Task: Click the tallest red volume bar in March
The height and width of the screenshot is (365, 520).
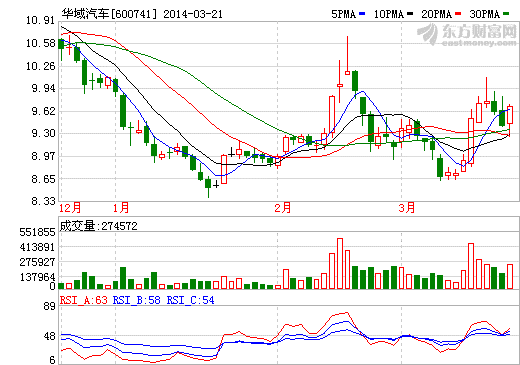Action: [471, 266]
